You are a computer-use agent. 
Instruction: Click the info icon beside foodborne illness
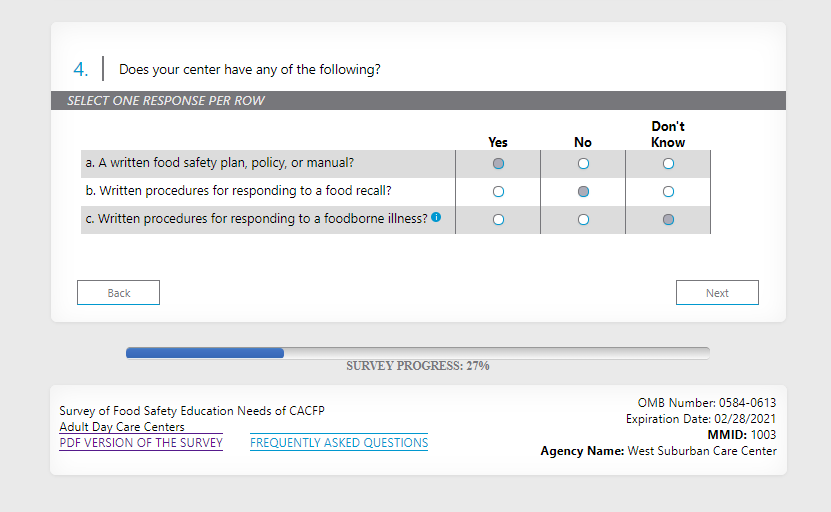(436, 218)
